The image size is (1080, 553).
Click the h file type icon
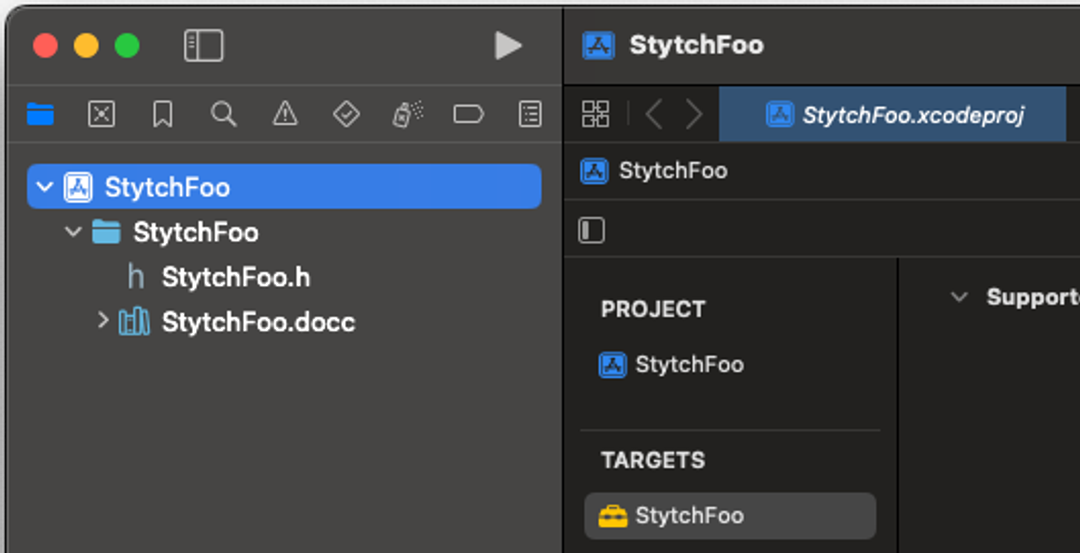(x=136, y=277)
